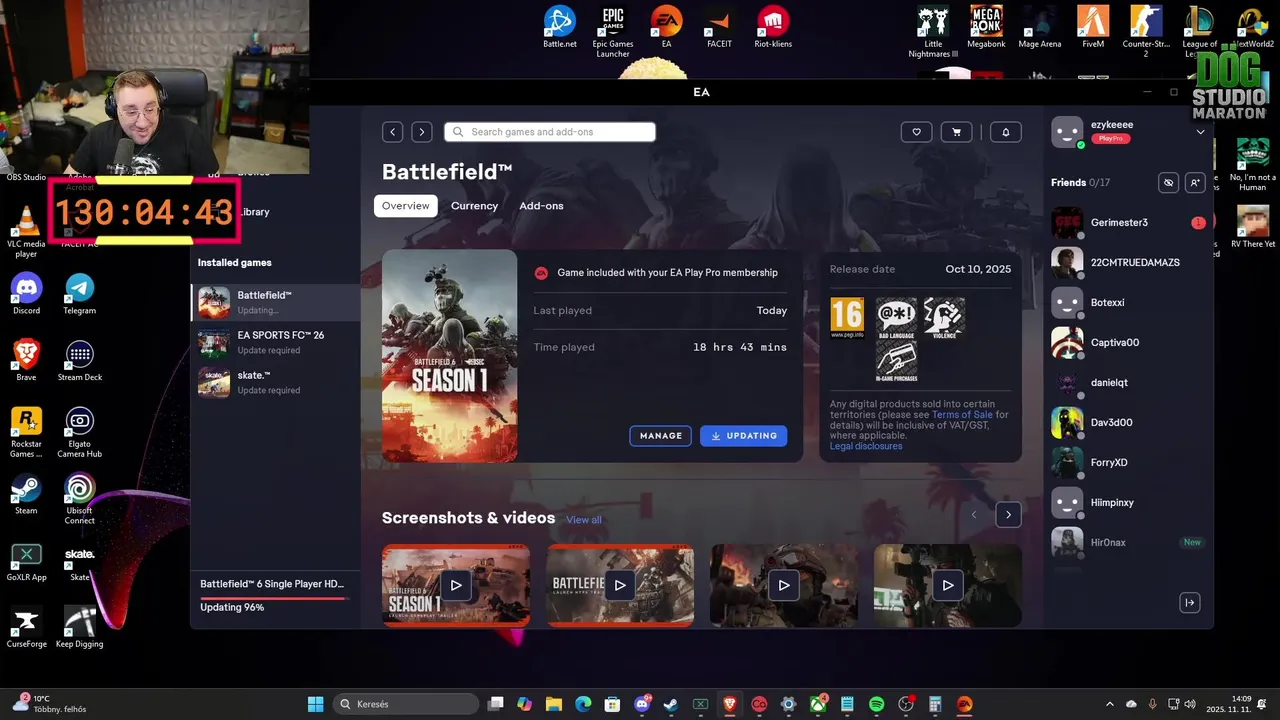Open the Terms of Sale link
Viewport: 1280px width, 720px height.
point(962,415)
